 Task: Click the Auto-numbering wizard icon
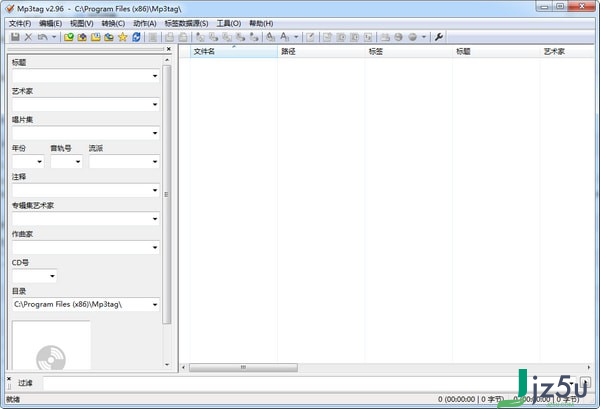point(368,37)
